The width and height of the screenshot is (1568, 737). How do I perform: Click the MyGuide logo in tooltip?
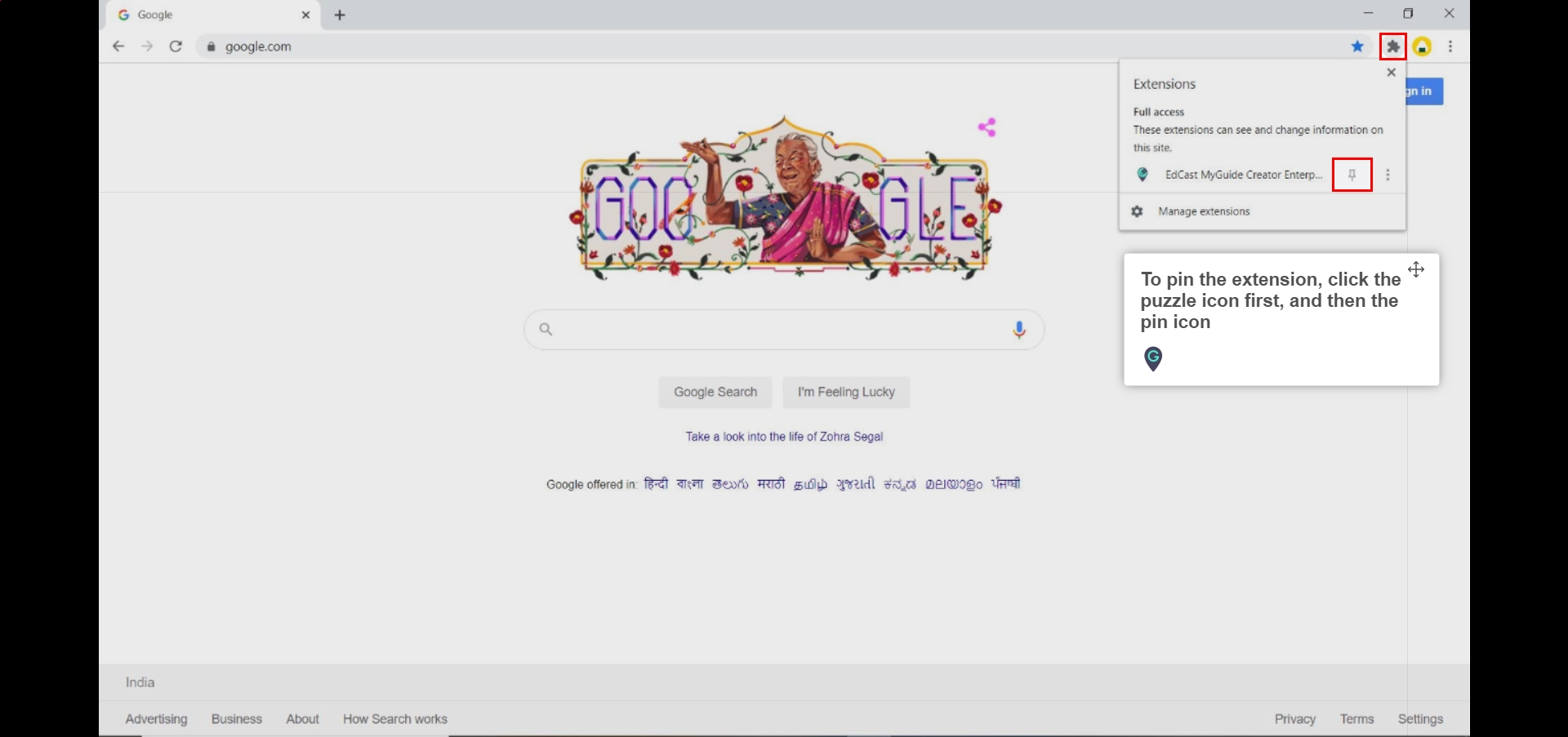tap(1153, 358)
